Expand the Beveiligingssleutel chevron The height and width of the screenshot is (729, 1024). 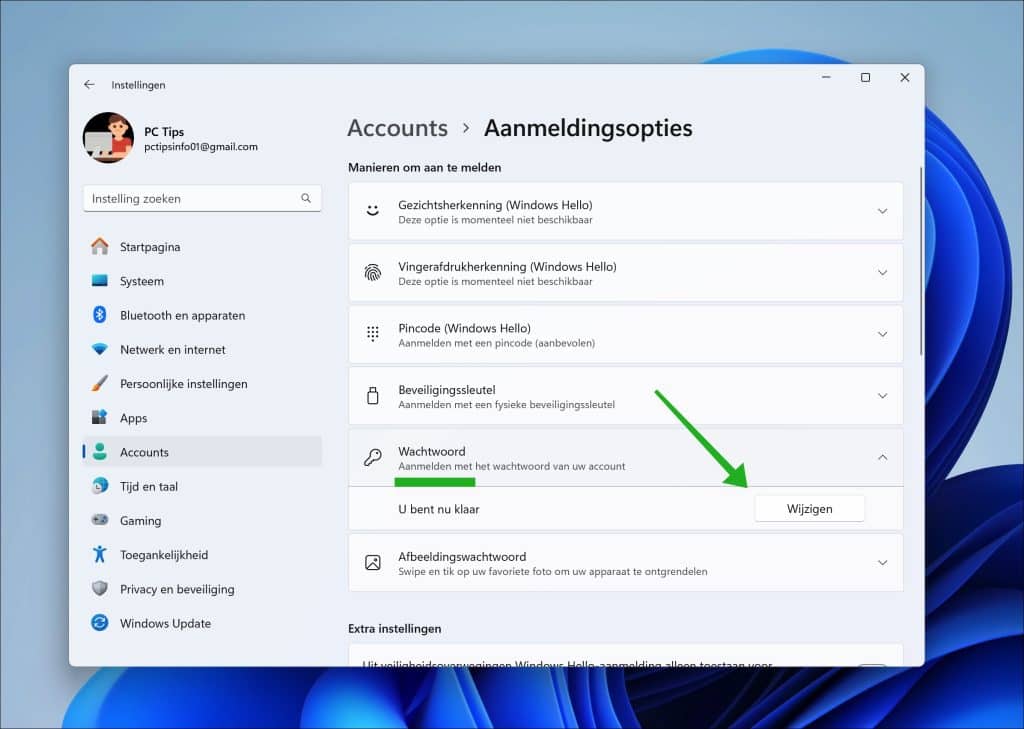[882, 396]
